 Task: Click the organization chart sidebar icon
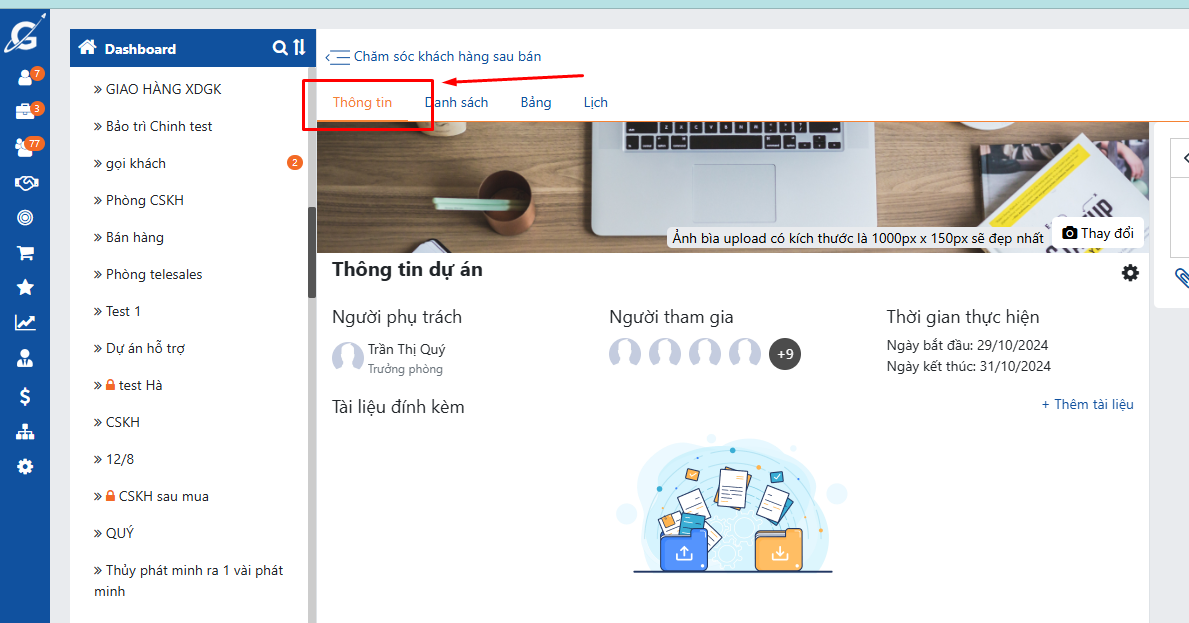[25, 432]
